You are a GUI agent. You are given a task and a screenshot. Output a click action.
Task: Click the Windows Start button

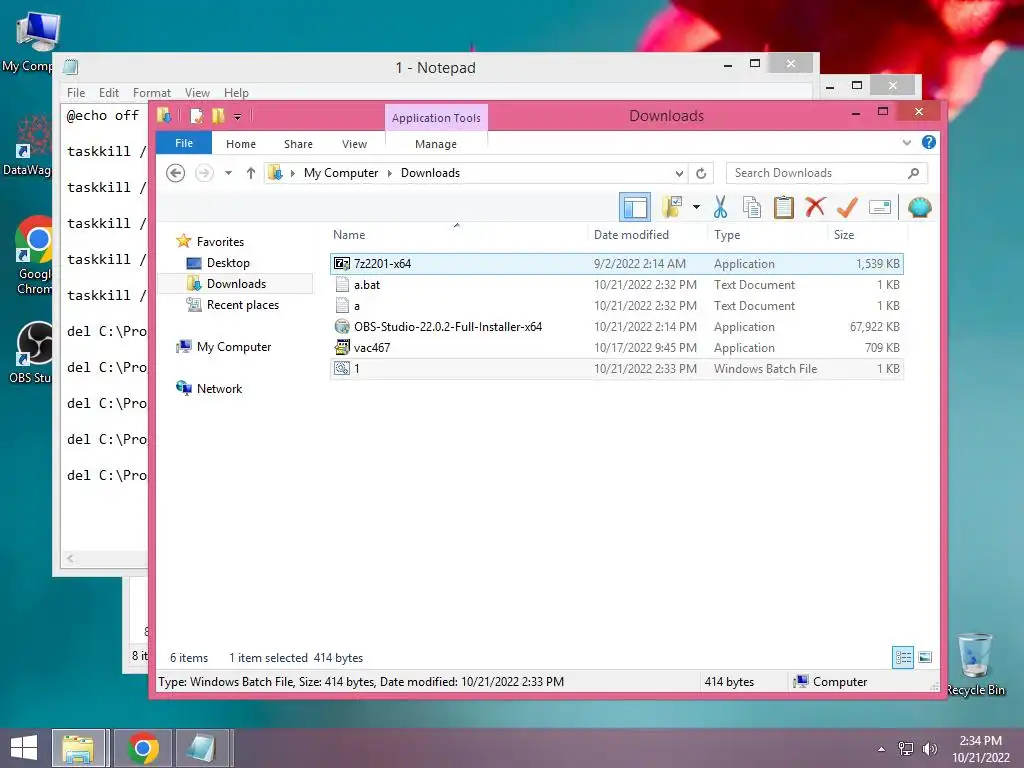(24, 748)
